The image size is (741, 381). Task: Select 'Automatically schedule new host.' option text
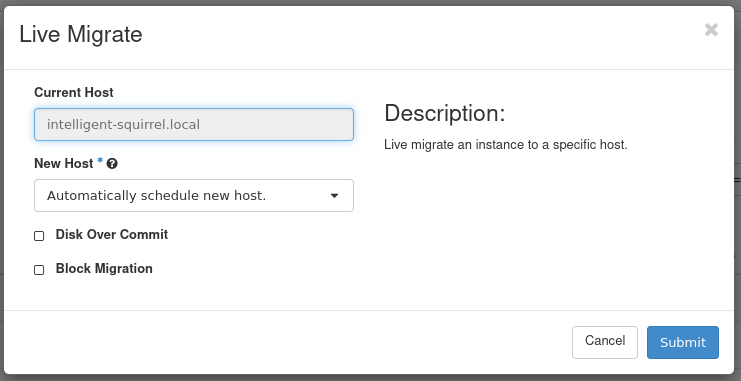(156, 195)
